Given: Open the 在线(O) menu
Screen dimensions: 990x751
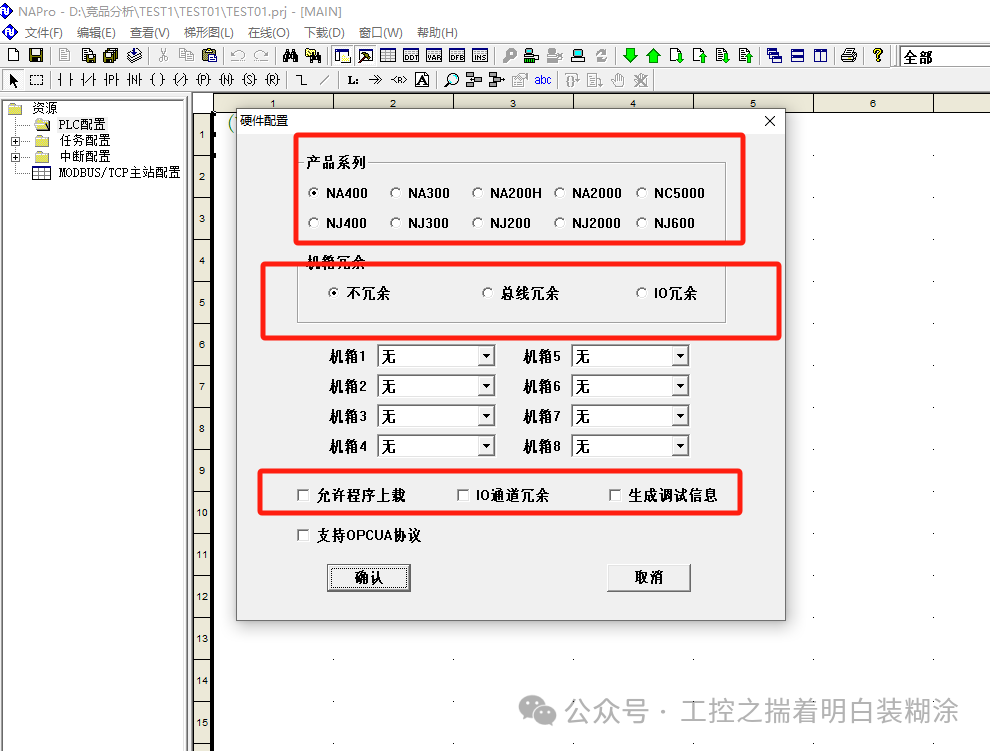Looking at the screenshot, I should [268, 33].
